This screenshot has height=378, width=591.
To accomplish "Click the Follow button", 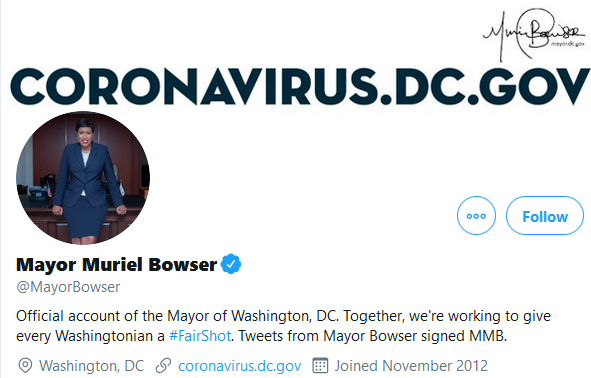I will pyautogui.click(x=545, y=216).
